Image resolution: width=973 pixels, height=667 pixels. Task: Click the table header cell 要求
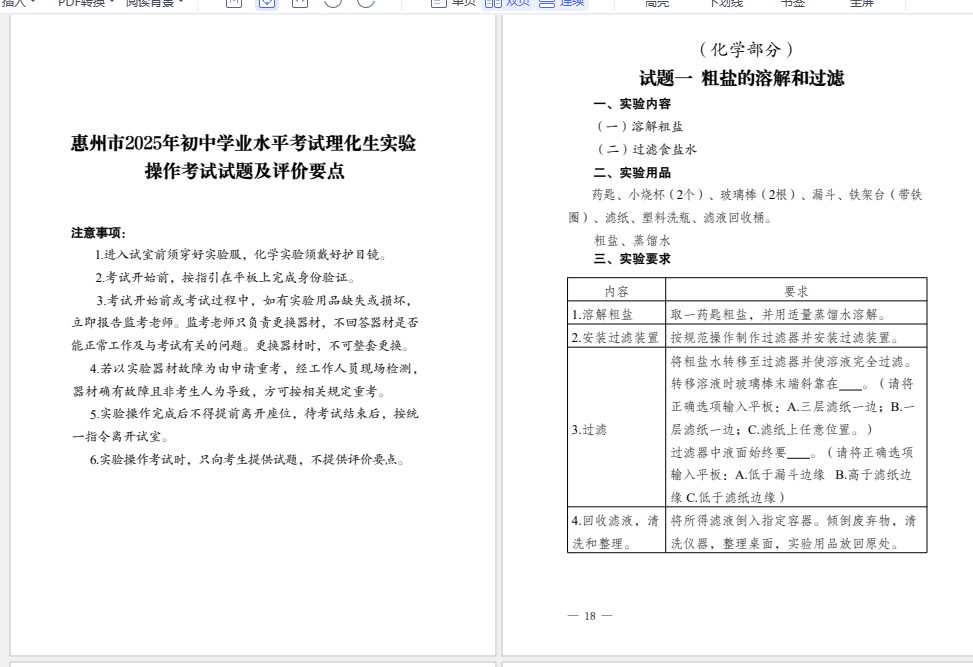796,292
